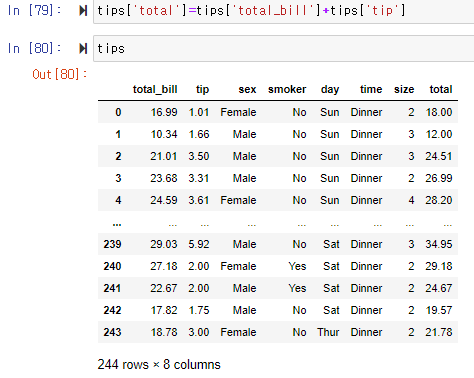The image size is (474, 378).
Task: Click the time column header
Action: click(x=371, y=89)
